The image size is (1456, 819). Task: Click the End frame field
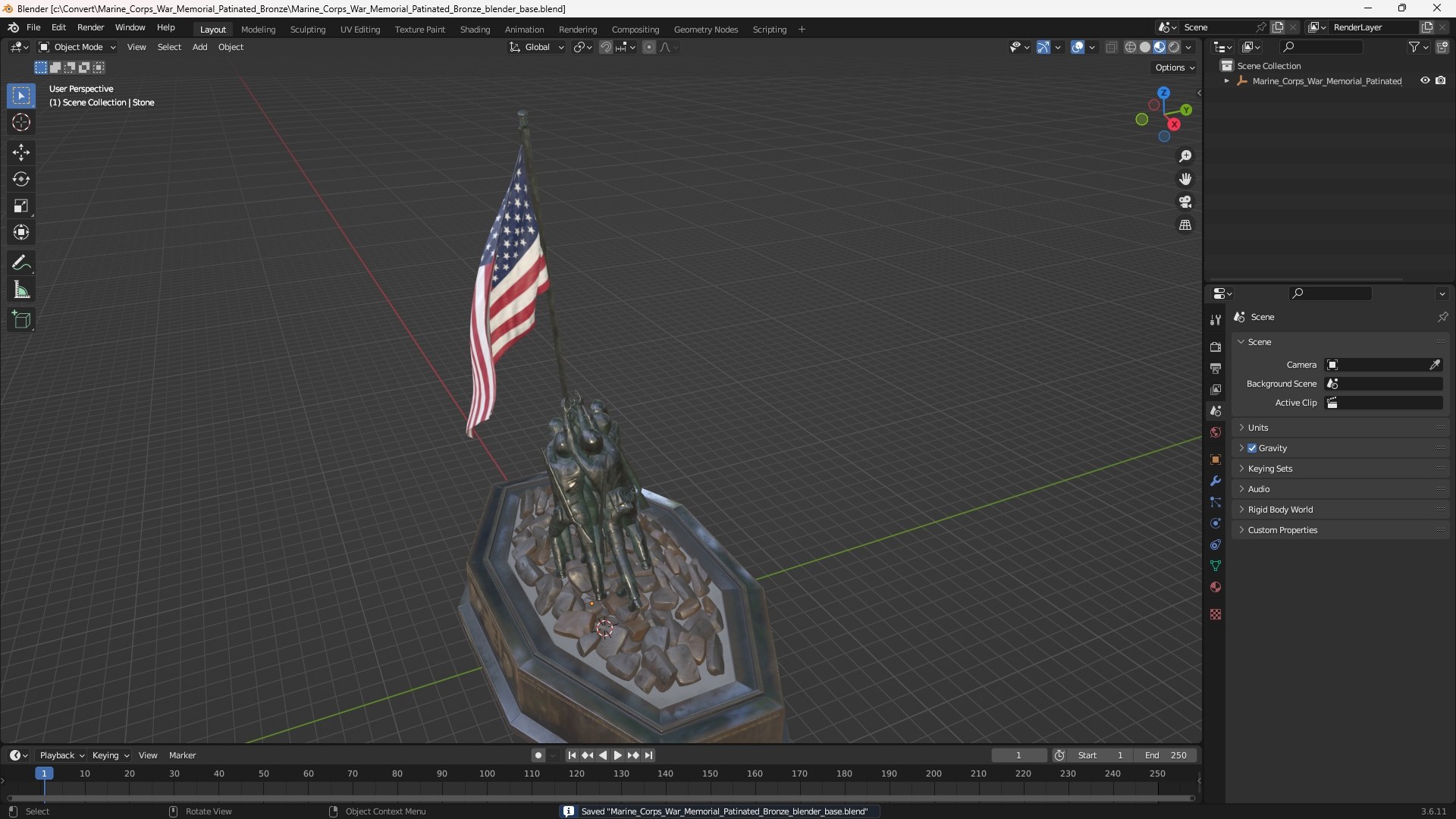coord(1166,755)
